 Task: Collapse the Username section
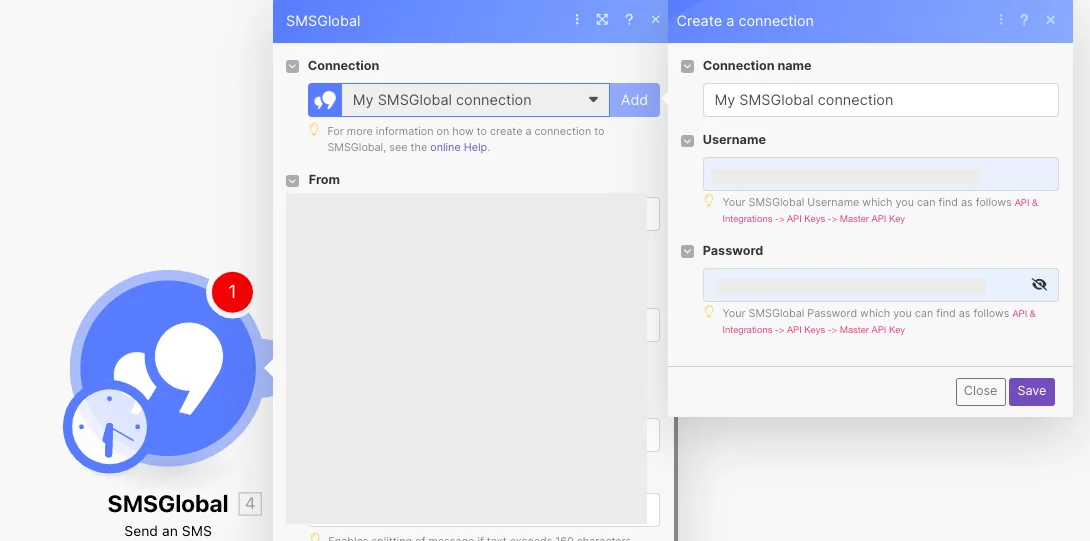coord(688,140)
